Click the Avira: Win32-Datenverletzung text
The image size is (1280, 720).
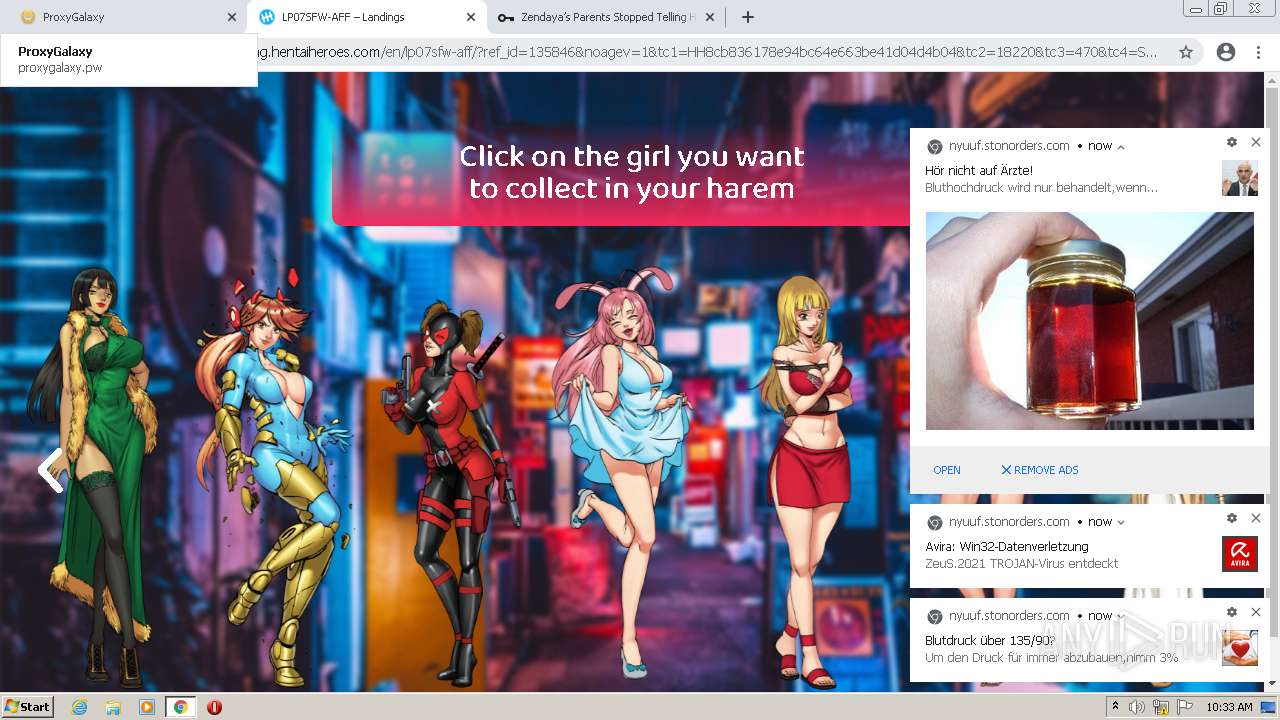point(1006,547)
